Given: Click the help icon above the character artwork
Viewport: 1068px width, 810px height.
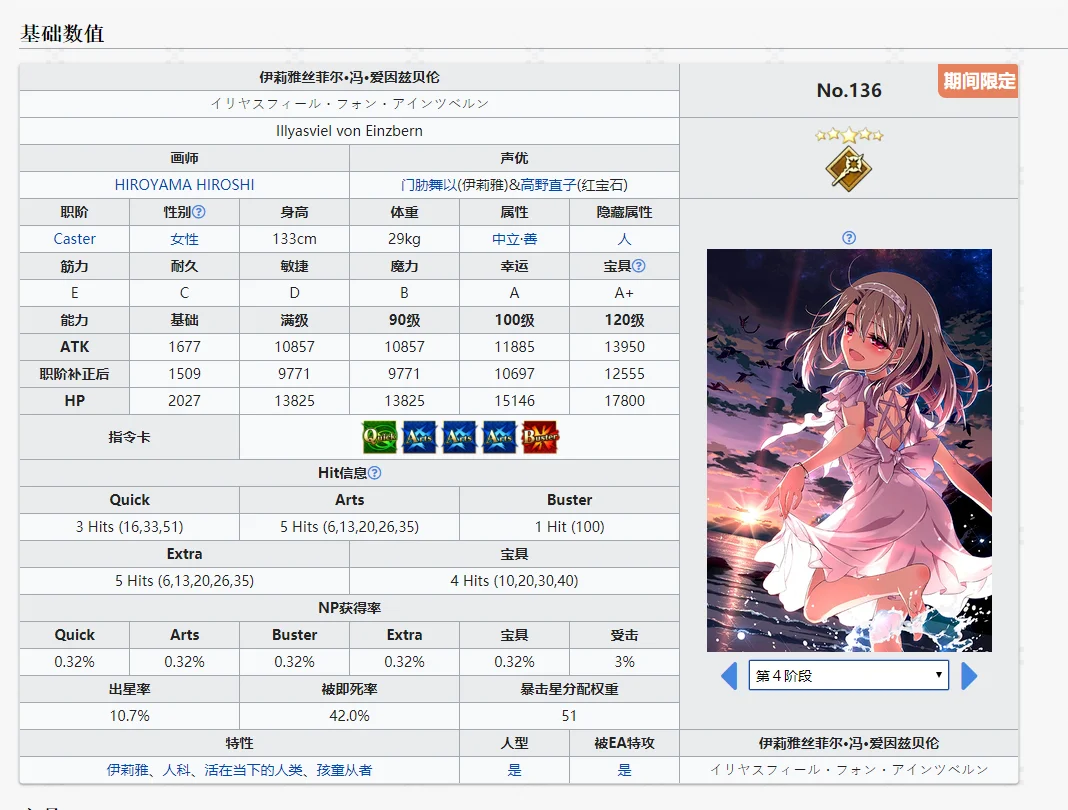Looking at the screenshot, I should click(849, 238).
